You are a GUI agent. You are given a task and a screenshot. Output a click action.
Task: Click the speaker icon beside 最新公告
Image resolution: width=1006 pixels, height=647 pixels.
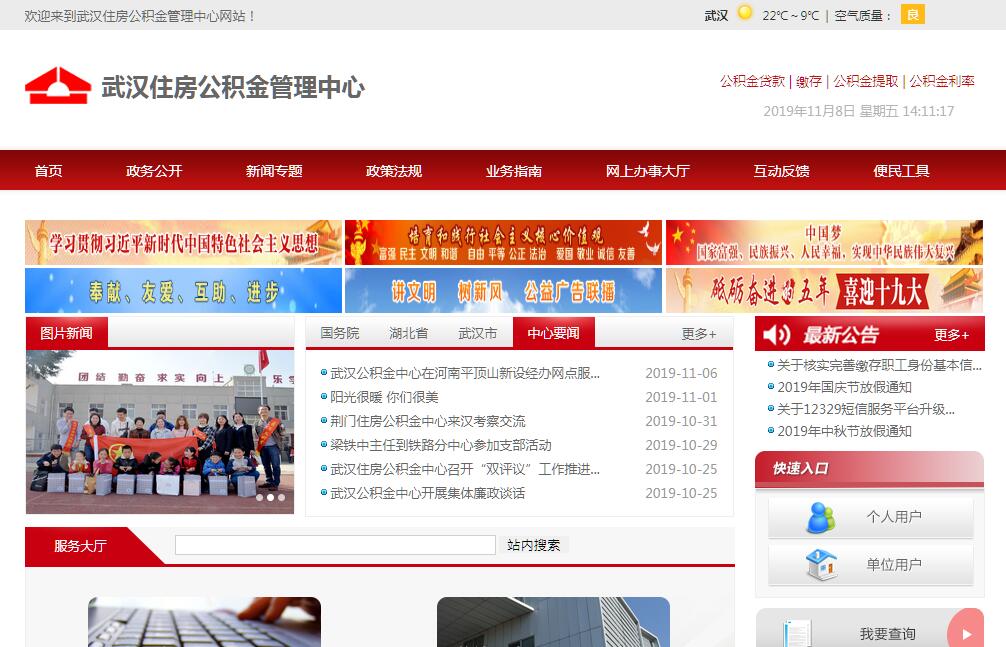(776, 334)
